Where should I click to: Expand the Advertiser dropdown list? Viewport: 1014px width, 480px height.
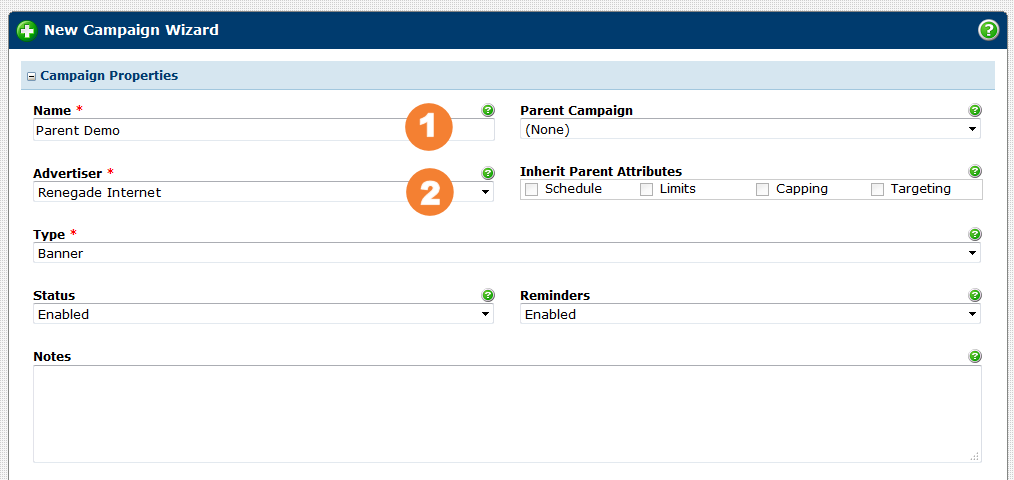point(263,192)
